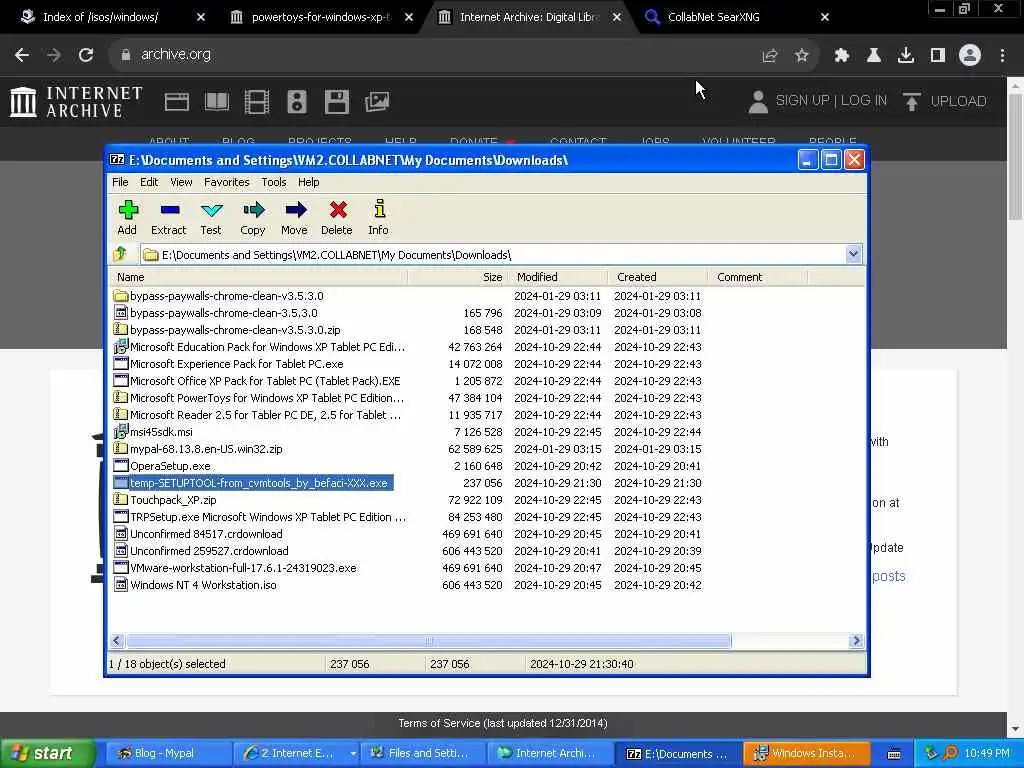
Task: Click the Chrome labs flask icon
Action: (874, 56)
